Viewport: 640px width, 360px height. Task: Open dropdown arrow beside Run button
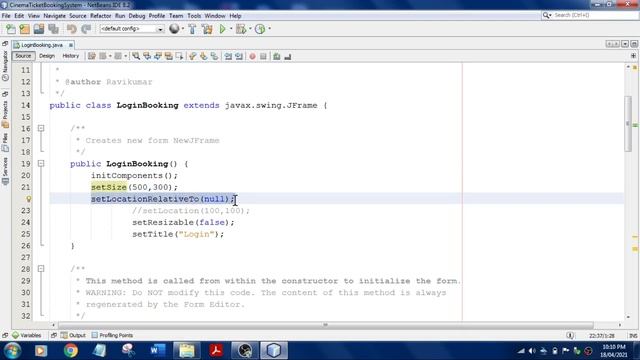pyautogui.click(x=231, y=29)
